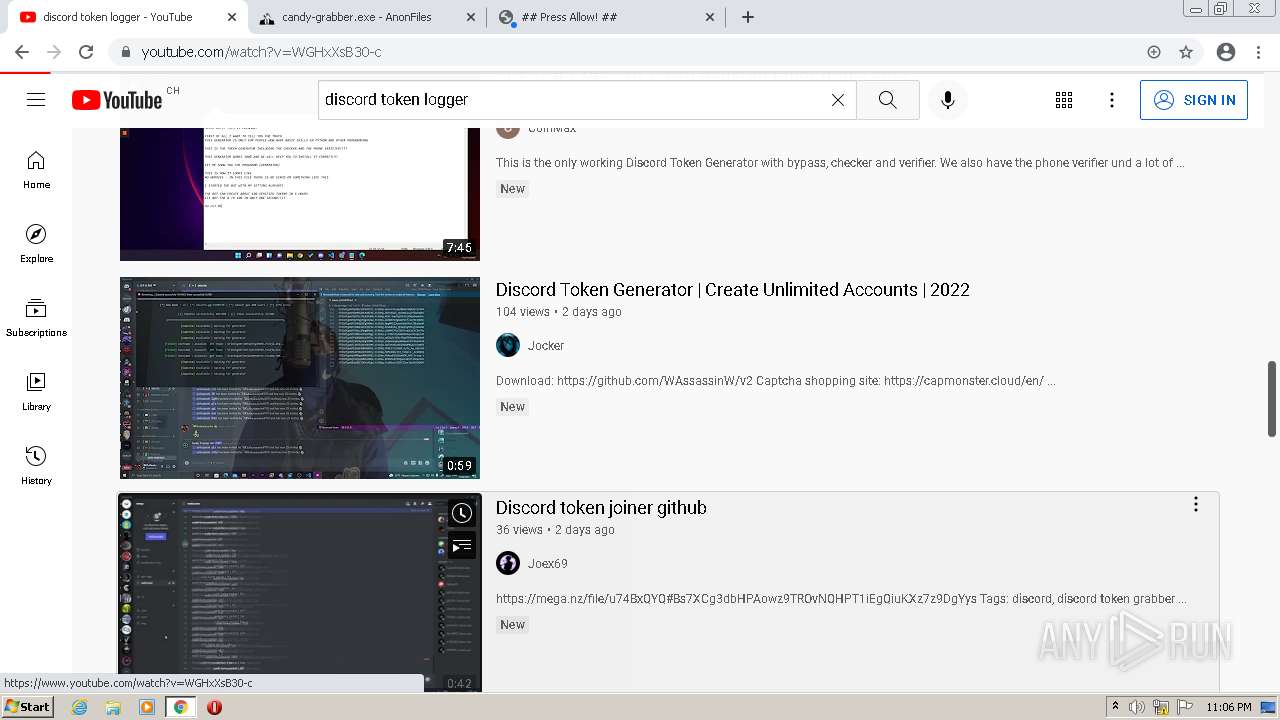
Task: Open the Discord token joiner thumbnail
Action: pos(300,592)
